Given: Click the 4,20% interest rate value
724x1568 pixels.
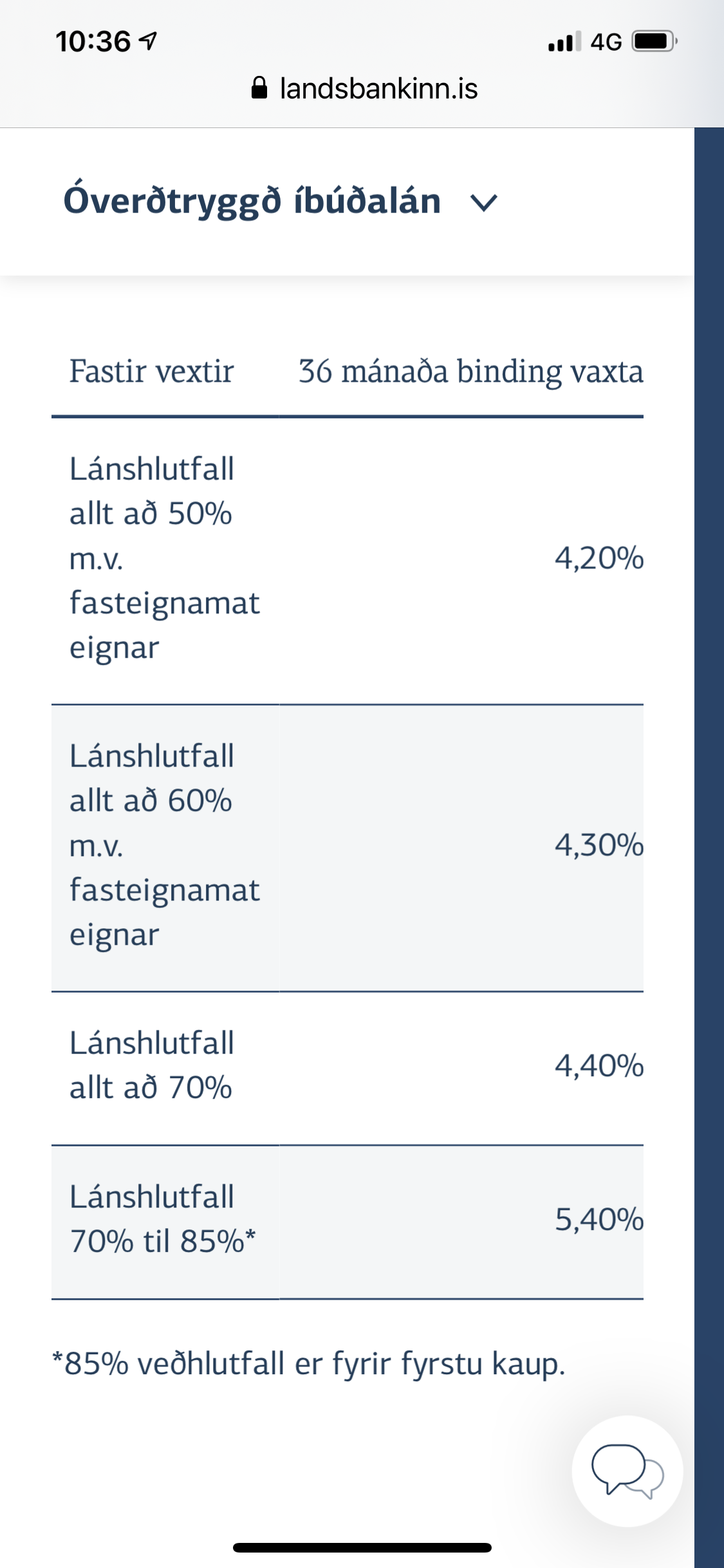Looking at the screenshot, I should [x=599, y=558].
